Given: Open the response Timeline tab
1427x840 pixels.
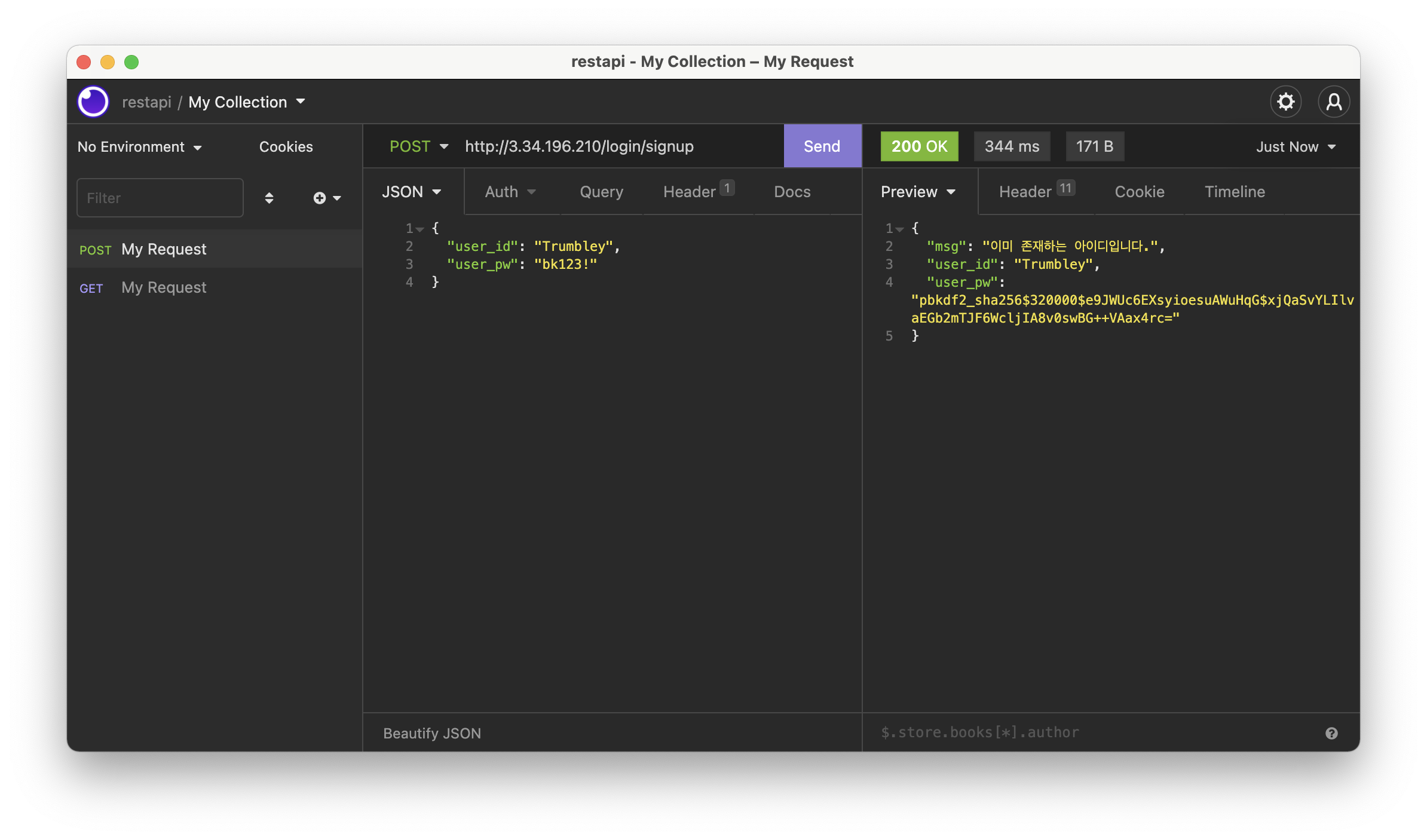Looking at the screenshot, I should click(1235, 192).
